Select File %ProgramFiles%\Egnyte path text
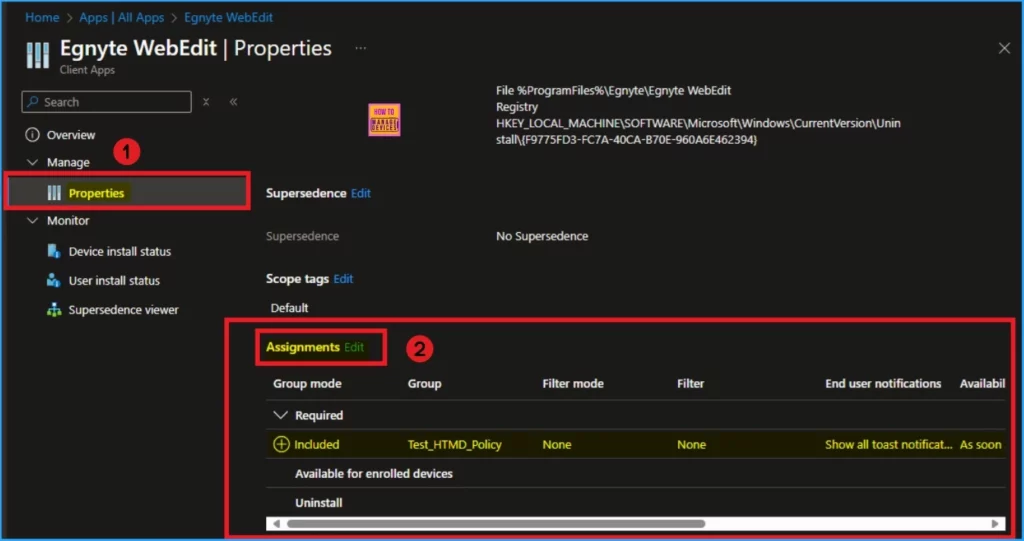The height and width of the screenshot is (541, 1024). (613, 90)
